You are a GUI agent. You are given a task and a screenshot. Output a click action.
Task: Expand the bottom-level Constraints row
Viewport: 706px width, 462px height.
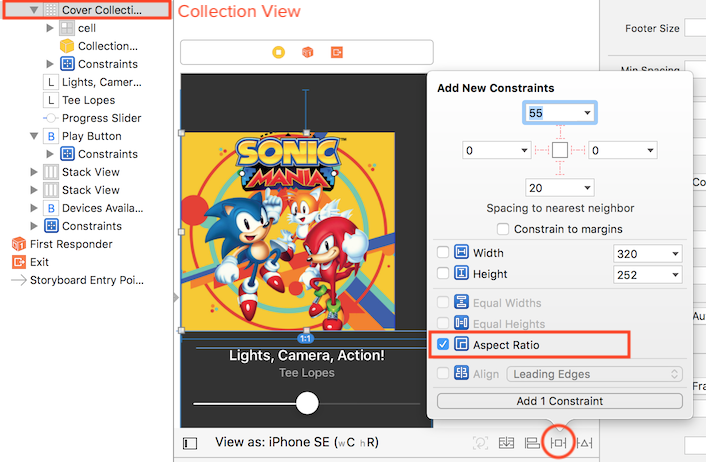click(x=34, y=226)
